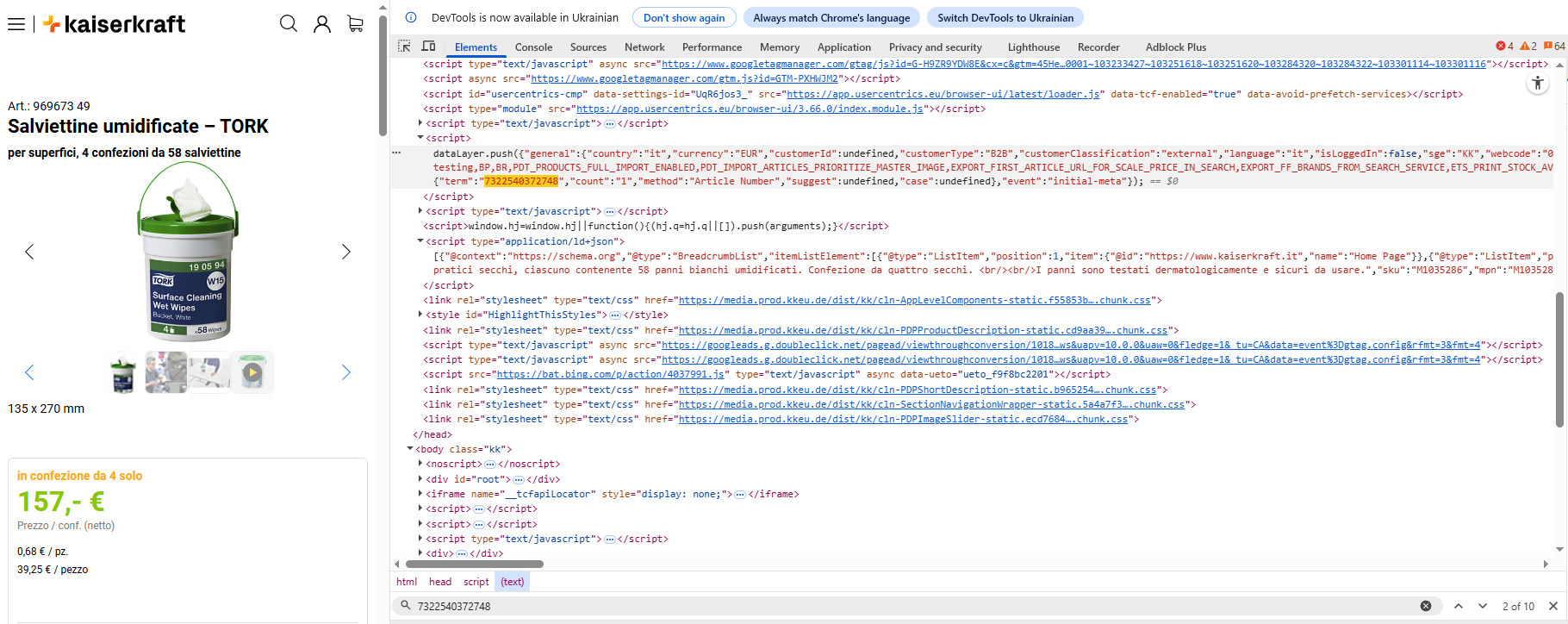Select the head breadcrumb
Viewport: 1568px width, 624px height.
click(x=440, y=582)
